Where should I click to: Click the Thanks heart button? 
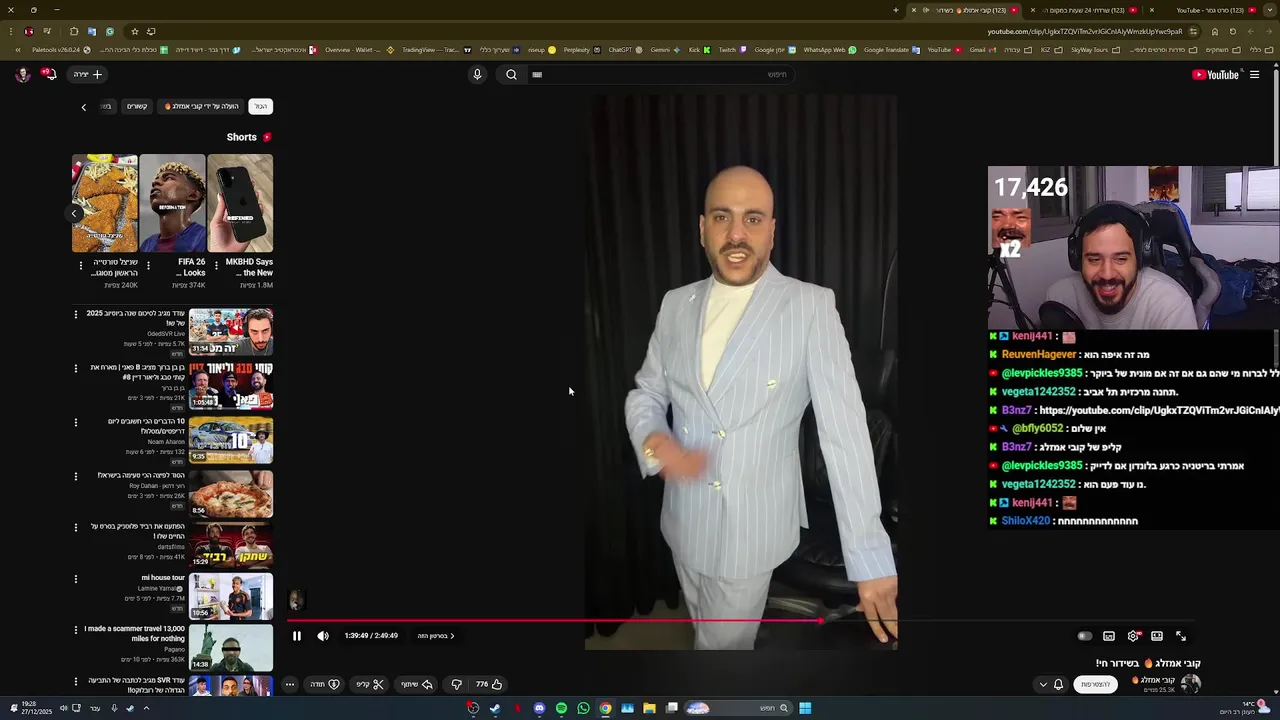(x=325, y=684)
